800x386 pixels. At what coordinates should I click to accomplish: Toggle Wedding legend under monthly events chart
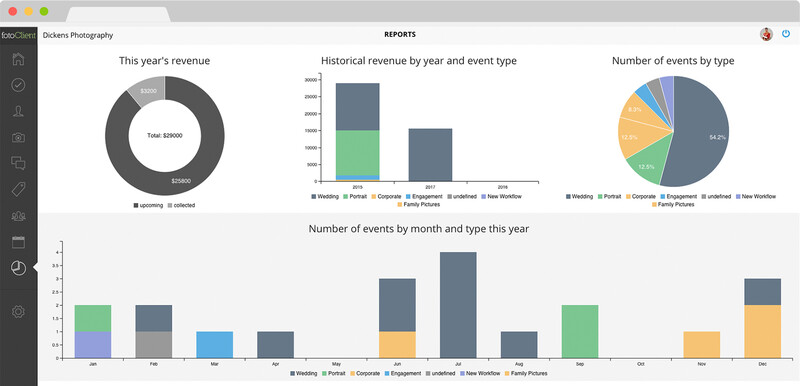[x=304, y=373]
